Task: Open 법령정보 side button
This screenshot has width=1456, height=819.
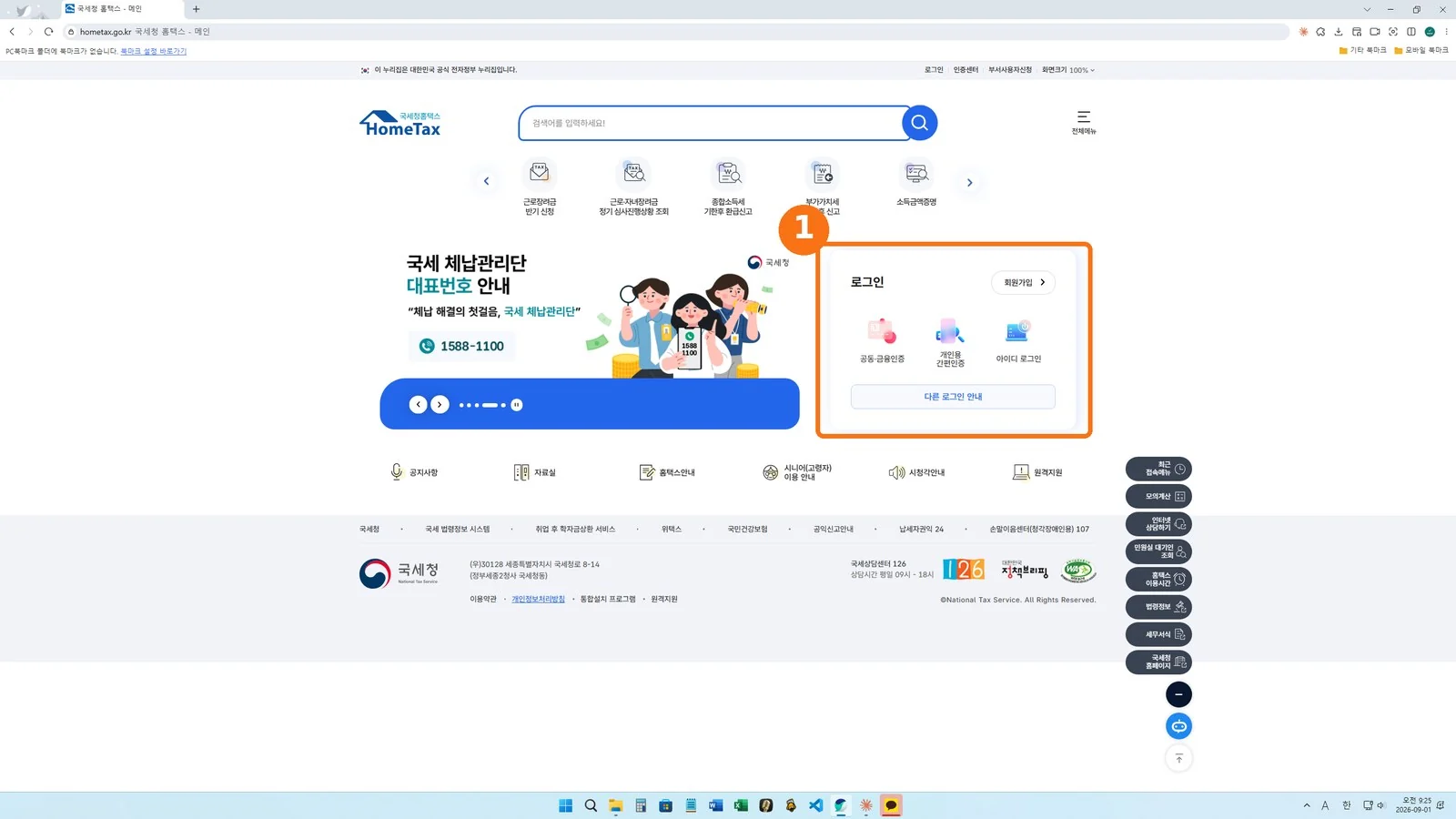Action: [1158, 606]
